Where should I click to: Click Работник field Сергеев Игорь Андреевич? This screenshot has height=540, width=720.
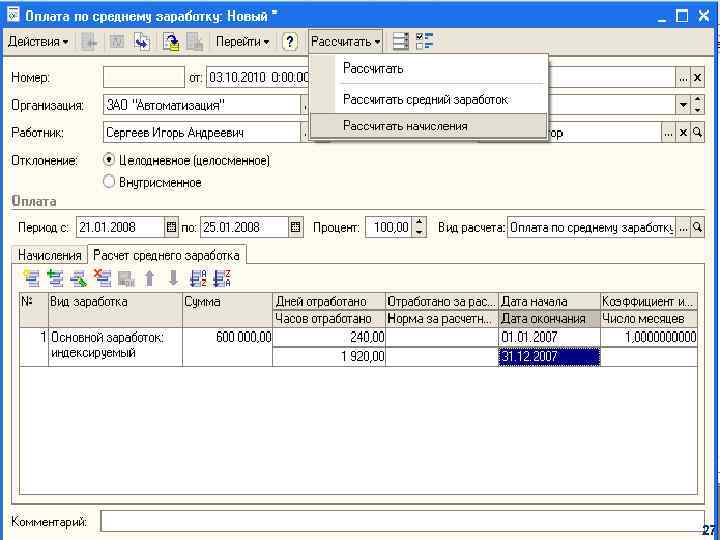click(x=202, y=133)
